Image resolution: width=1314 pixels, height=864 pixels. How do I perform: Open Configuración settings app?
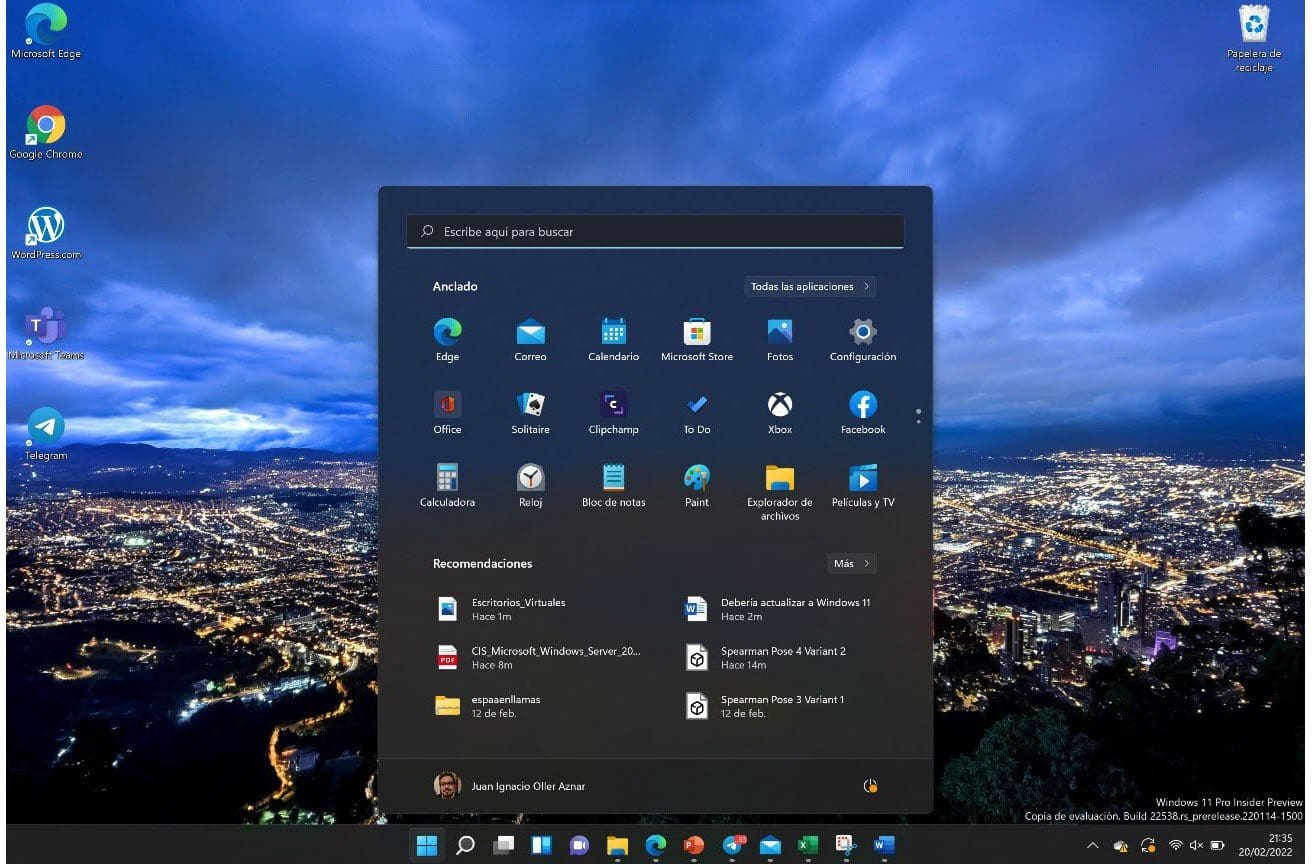(x=863, y=339)
